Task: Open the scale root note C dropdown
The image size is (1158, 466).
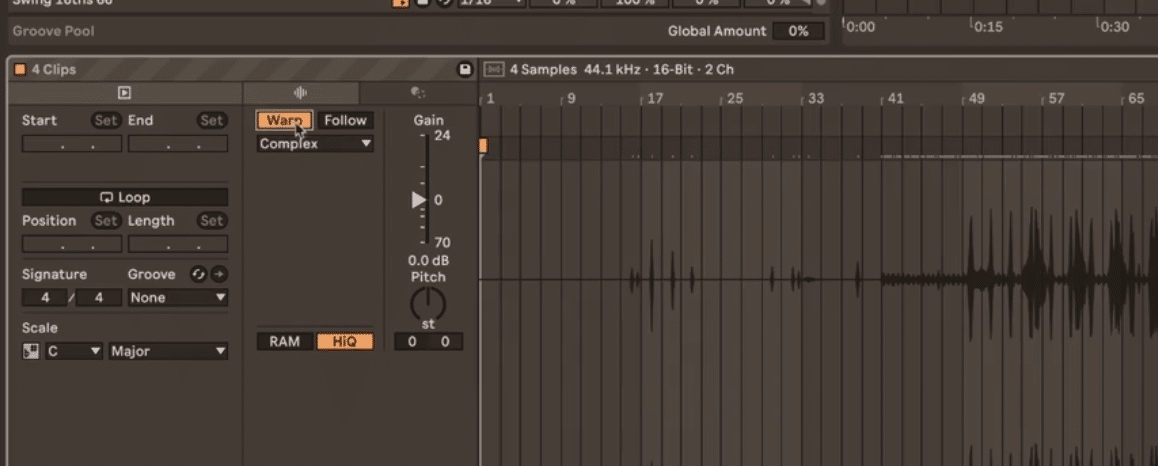Action: coord(73,352)
